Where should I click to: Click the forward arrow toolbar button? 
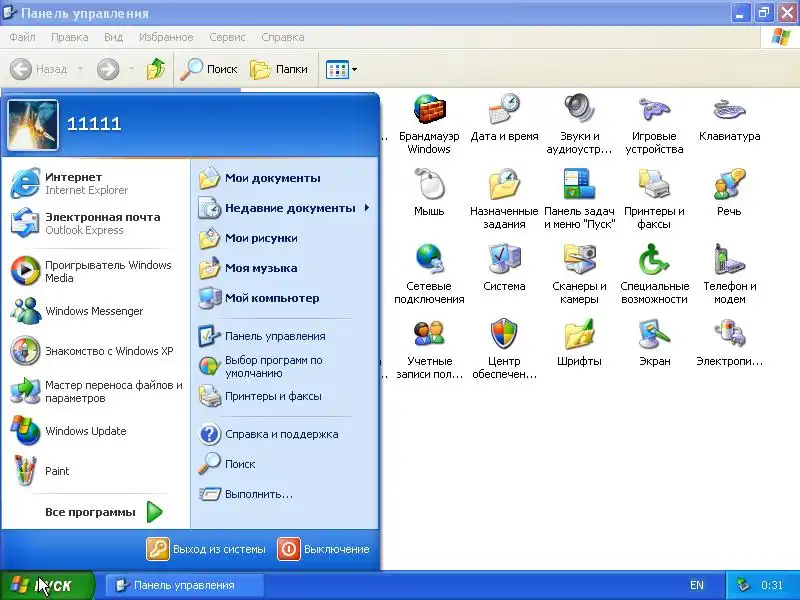coord(108,69)
